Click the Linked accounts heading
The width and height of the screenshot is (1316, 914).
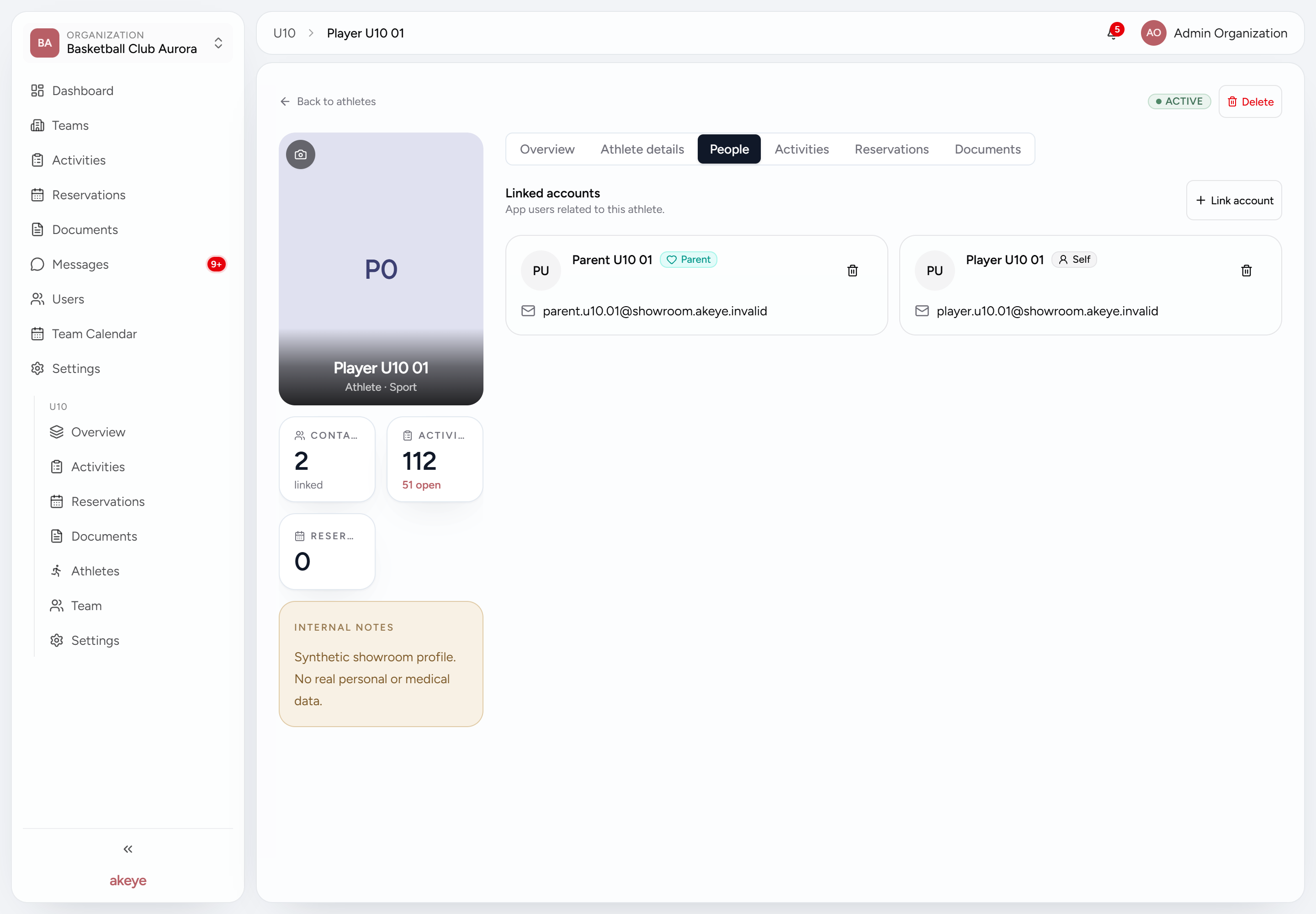pos(552,193)
